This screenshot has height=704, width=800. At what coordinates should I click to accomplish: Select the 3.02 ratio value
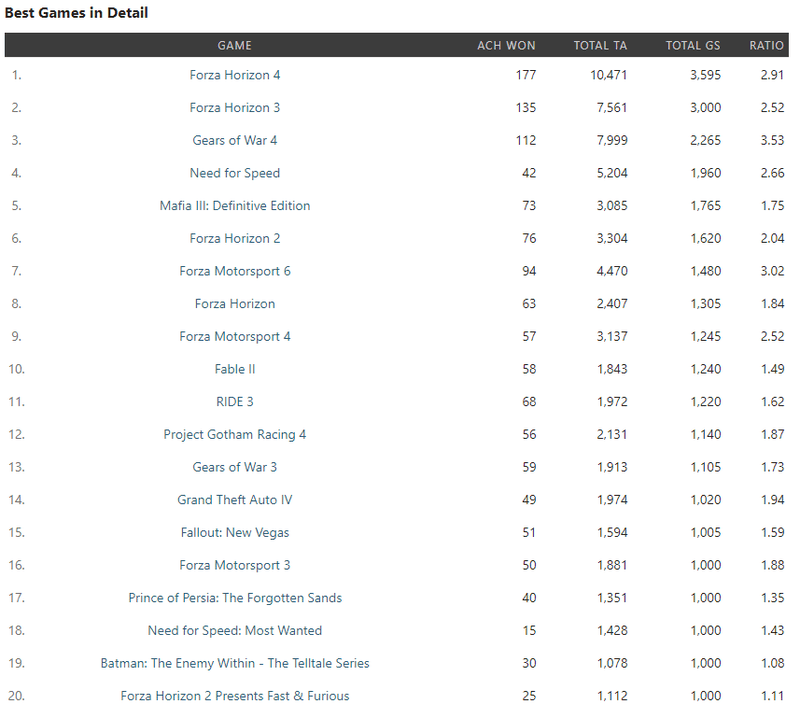click(x=772, y=271)
